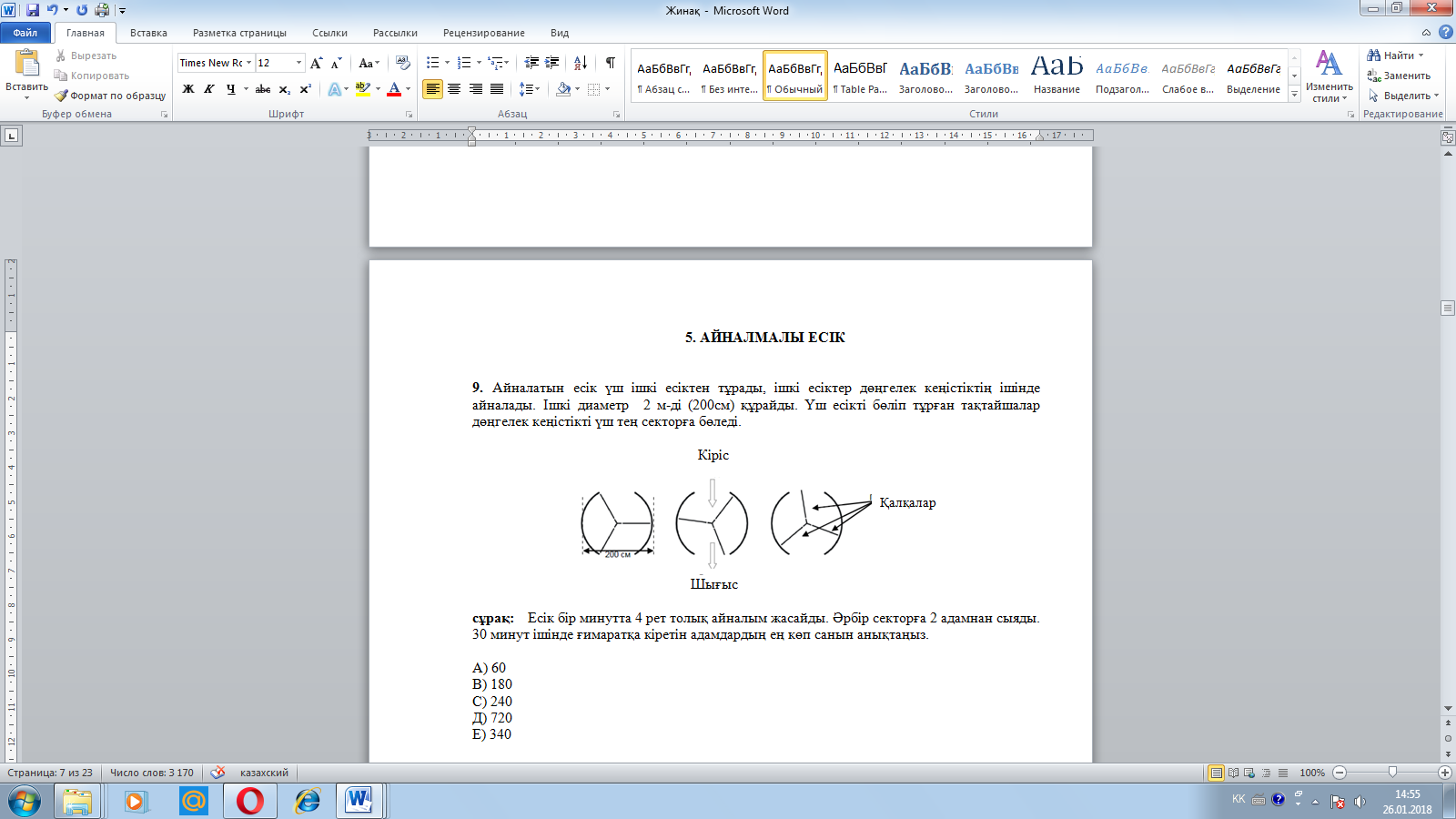Click the 100% zoom level button
Viewport: 1456px width, 819px height.
1312,773
